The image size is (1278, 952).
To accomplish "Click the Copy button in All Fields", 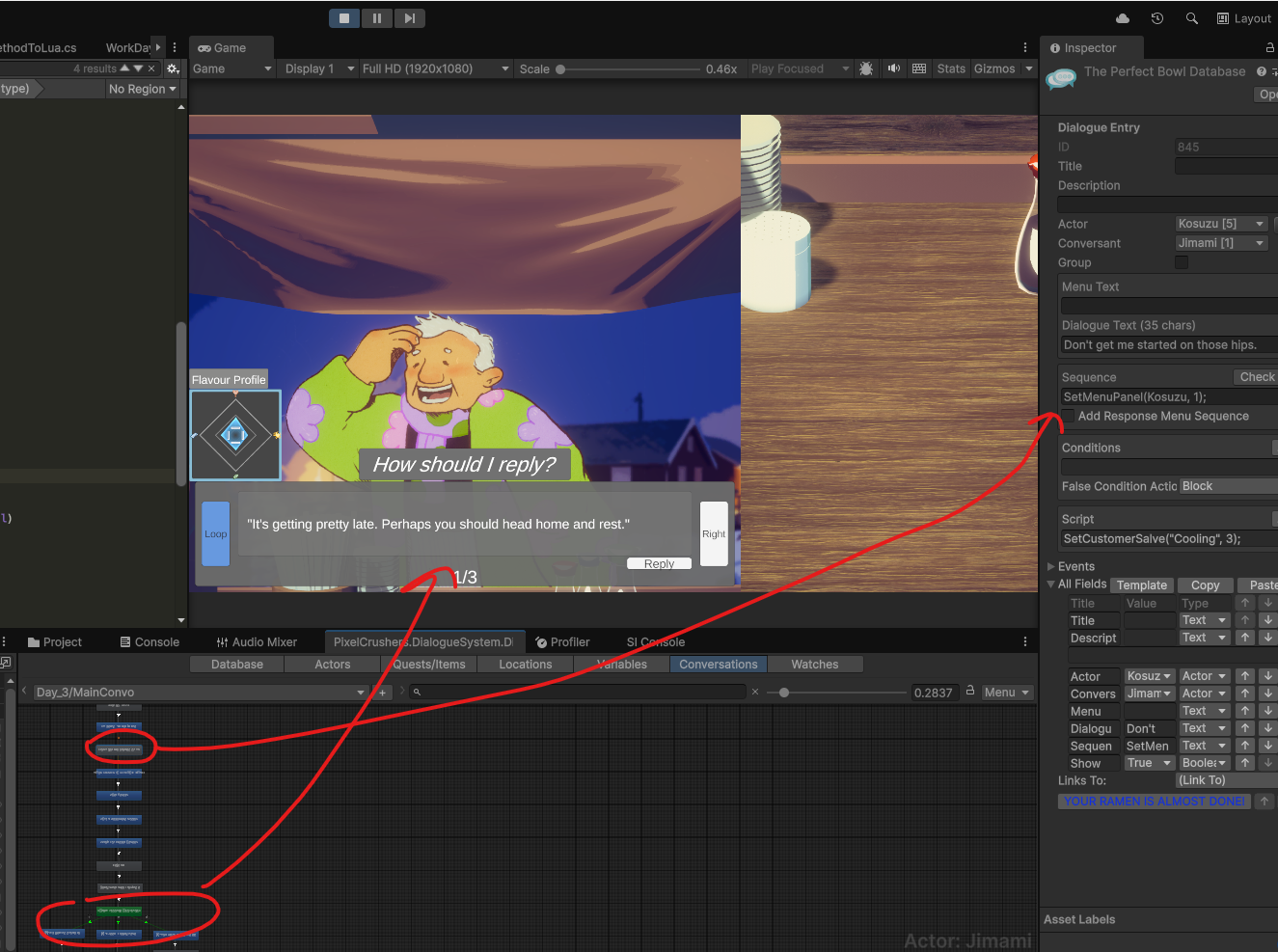I will [1206, 585].
